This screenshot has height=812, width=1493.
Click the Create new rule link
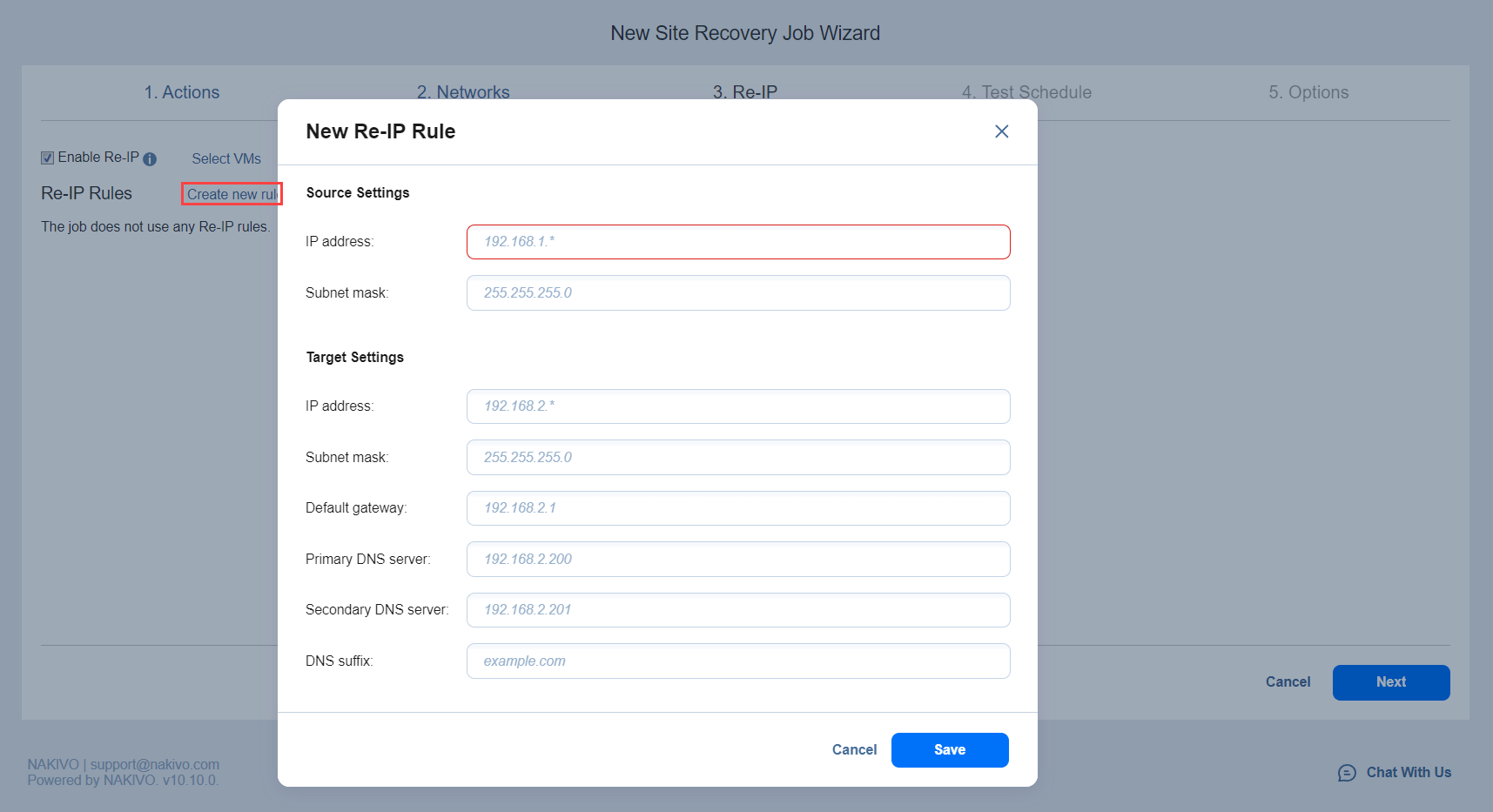(x=231, y=194)
